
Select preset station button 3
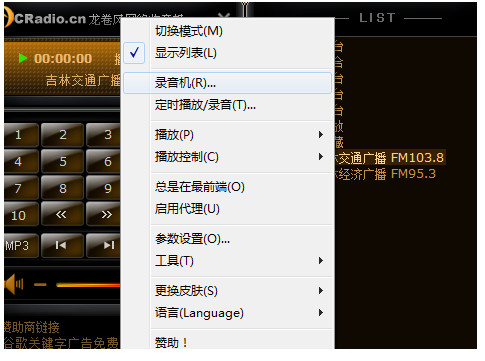click(x=104, y=135)
